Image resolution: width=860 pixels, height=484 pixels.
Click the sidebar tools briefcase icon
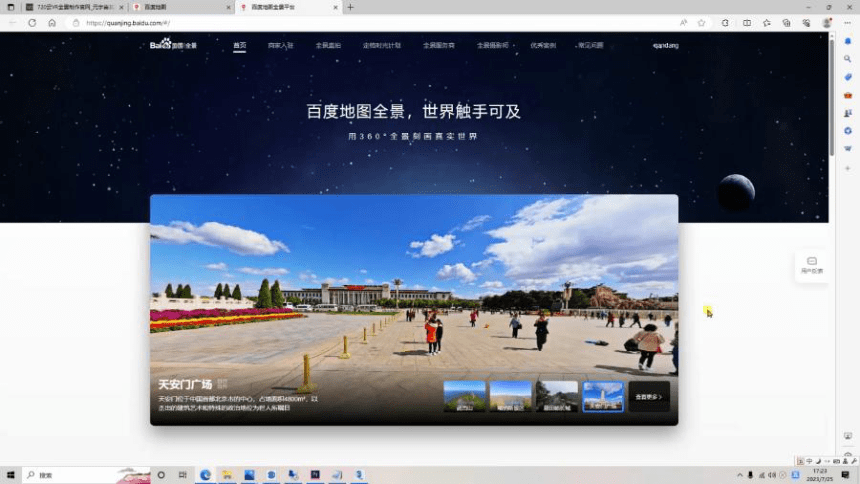point(848,95)
